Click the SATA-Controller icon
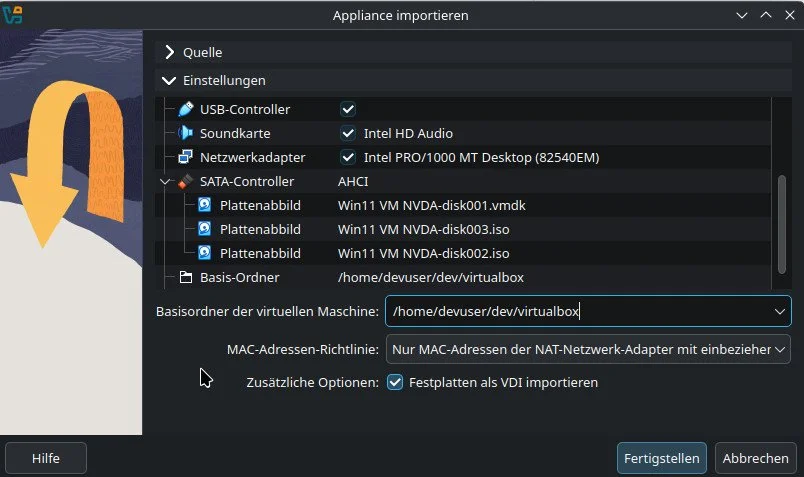Image resolution: width=804 pixels, height=477 pixels. pos(185,181)
